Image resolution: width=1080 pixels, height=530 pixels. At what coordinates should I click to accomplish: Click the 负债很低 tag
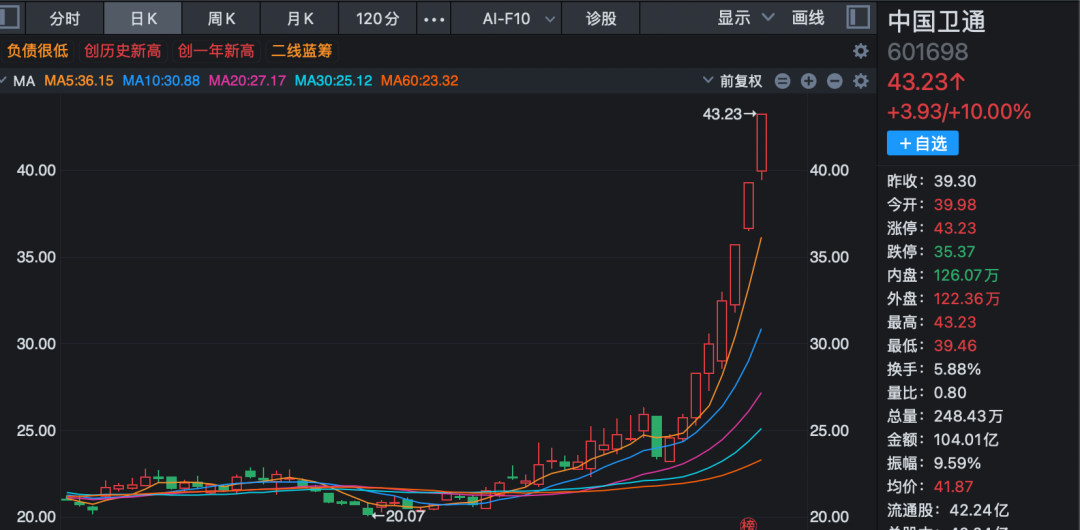[38, 51]
